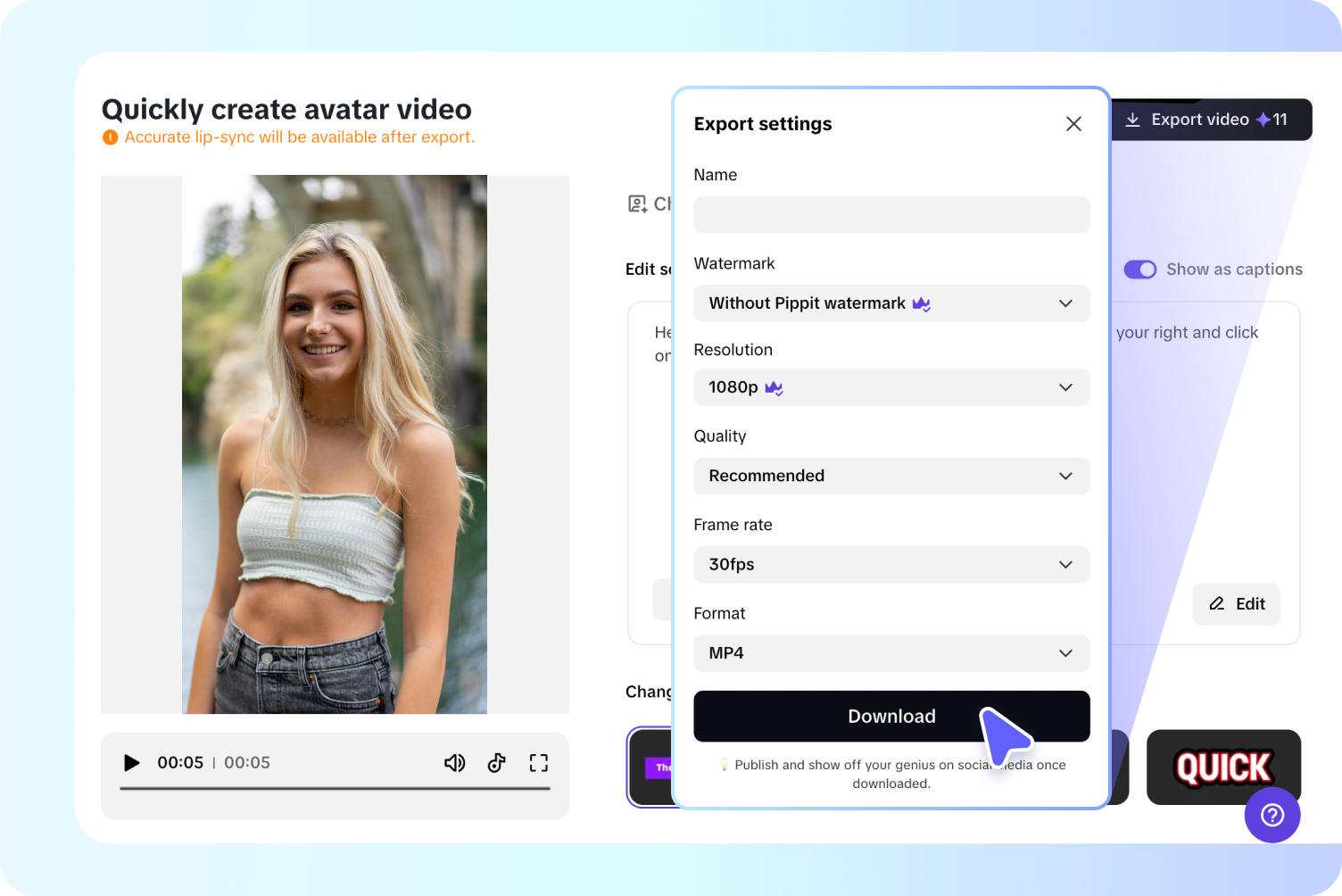Open the Format dropdown showing MP4
The width and height of the screenshot is (1342, 896).
point(891,653)
